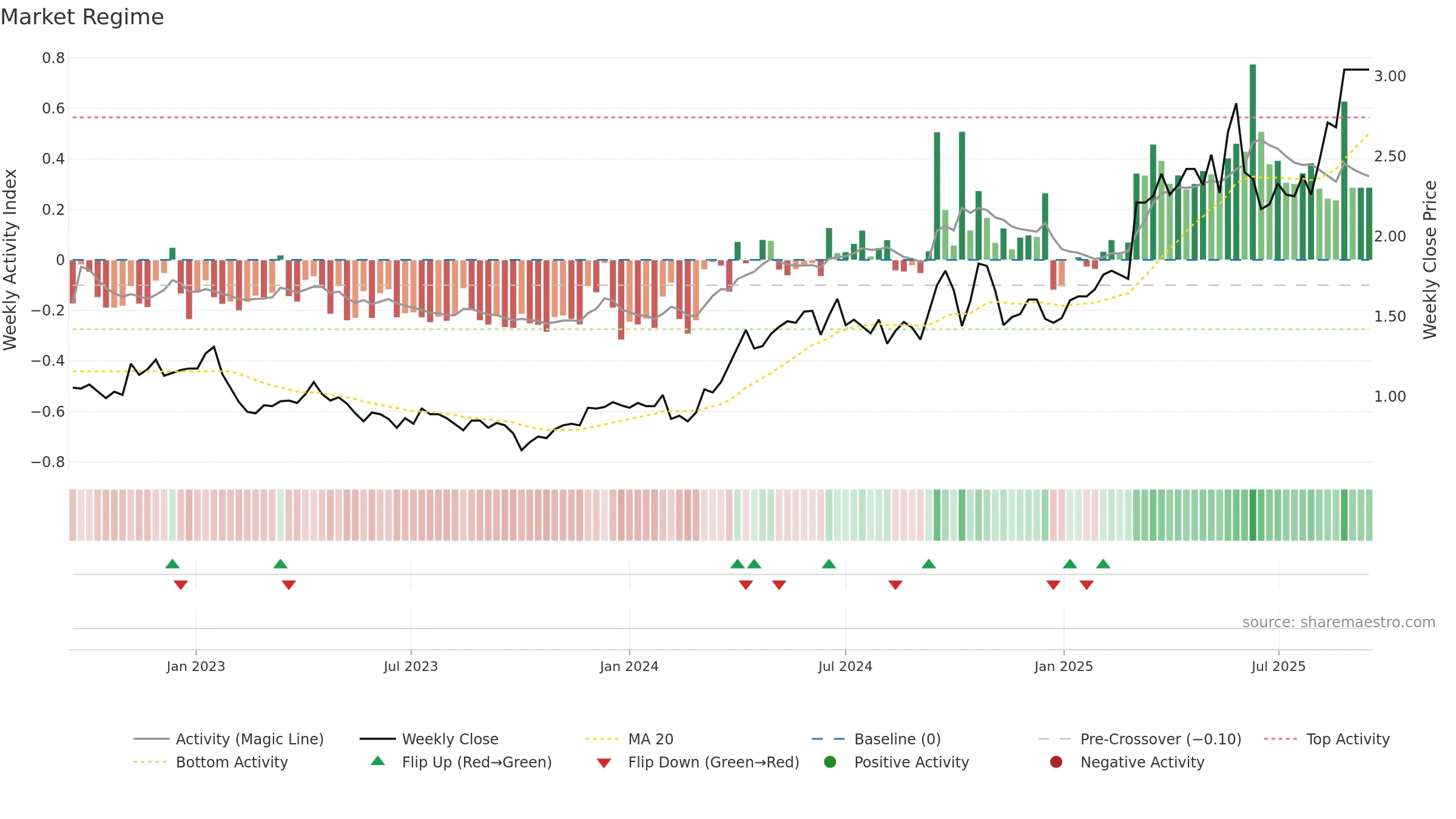Click the 1.00 price axis tick label
The width and height of the screenshot is (1456, 819).
1390,397
